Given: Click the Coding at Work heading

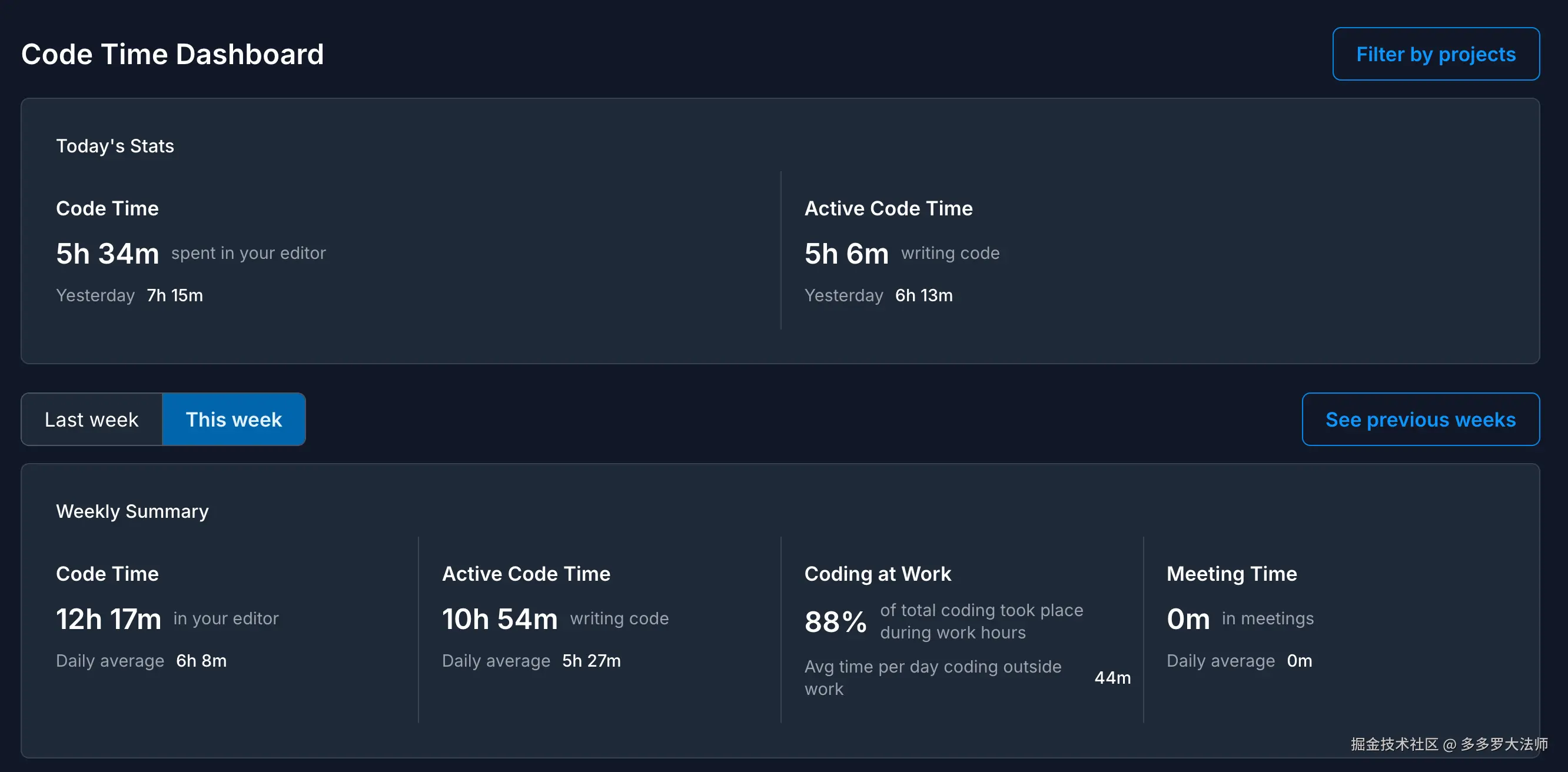Looking at the screenshot, I should (877, 574).
